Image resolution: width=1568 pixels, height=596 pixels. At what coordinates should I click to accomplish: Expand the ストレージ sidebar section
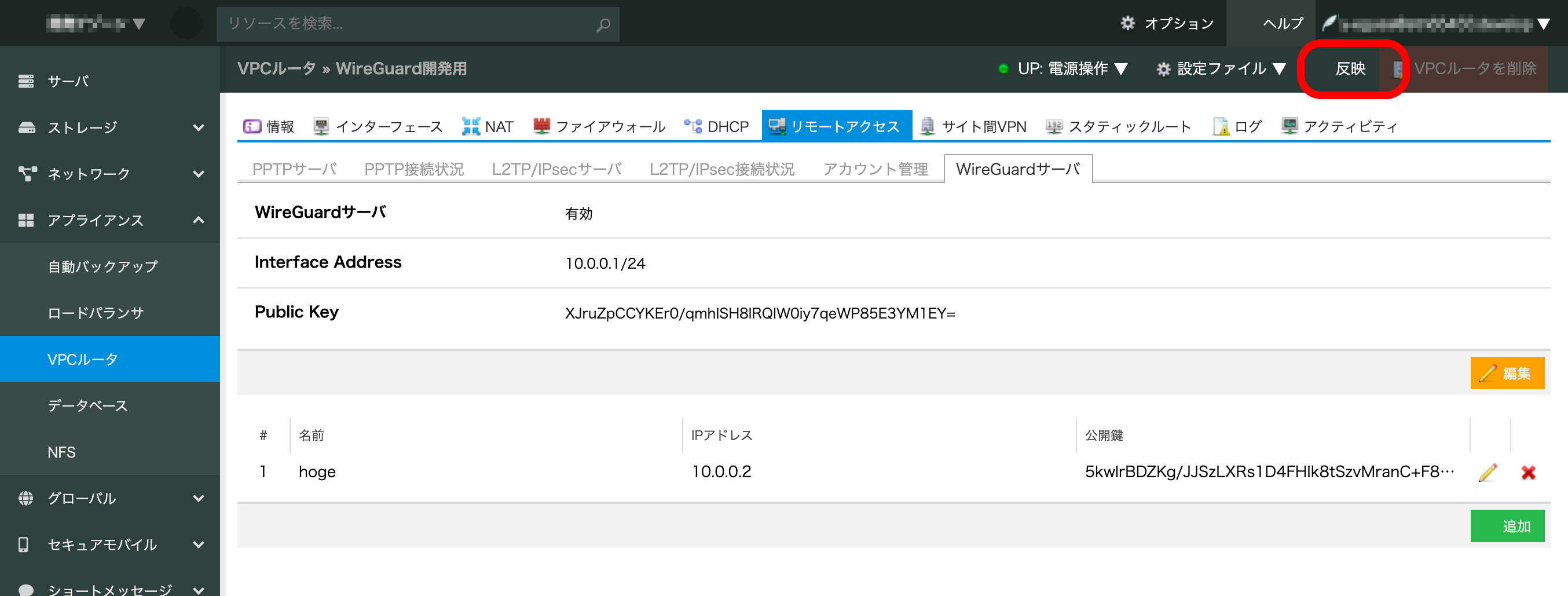pyautogui.click(x=198, y=127)
